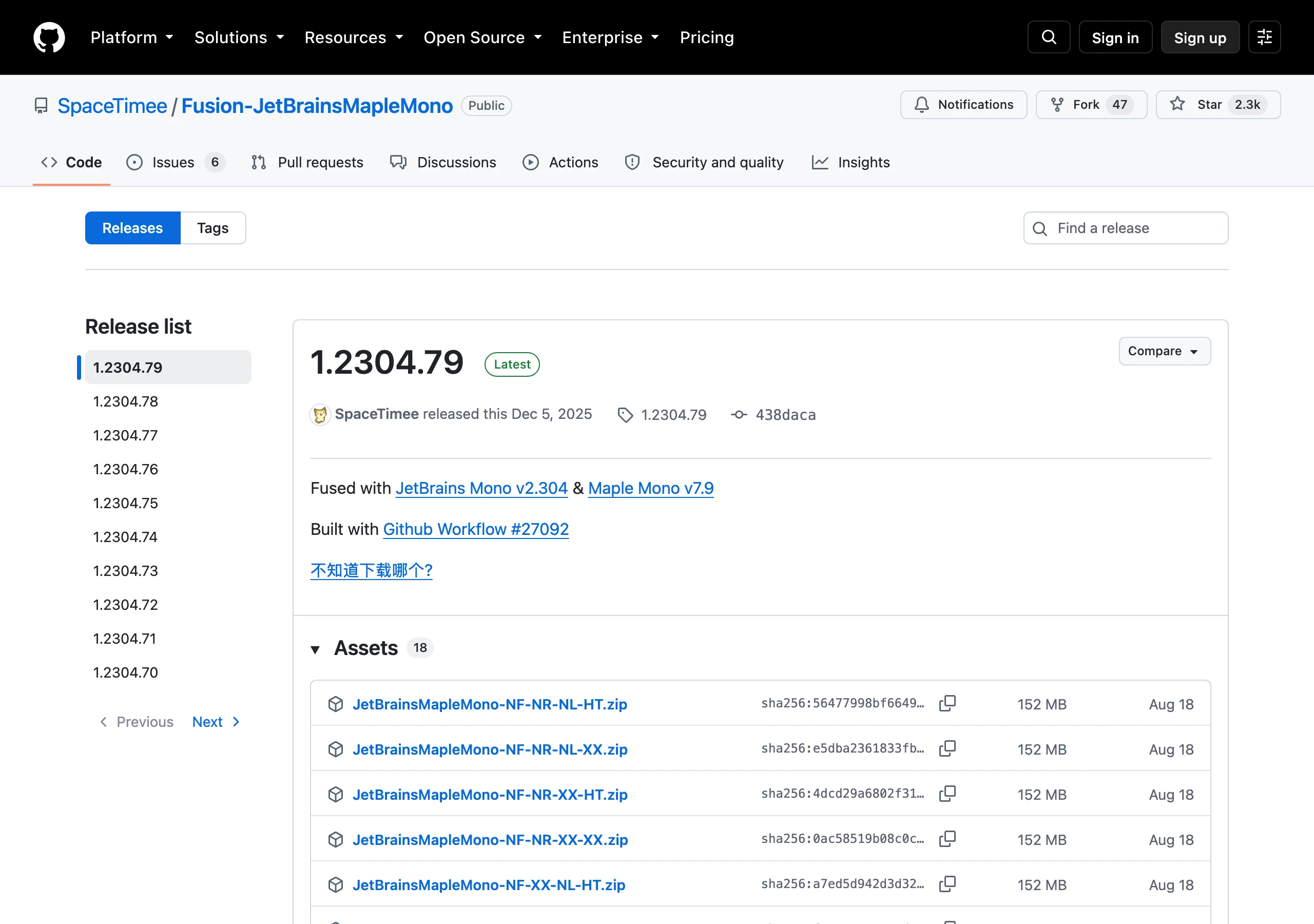Click the commit icon beside 438daca

739,414
